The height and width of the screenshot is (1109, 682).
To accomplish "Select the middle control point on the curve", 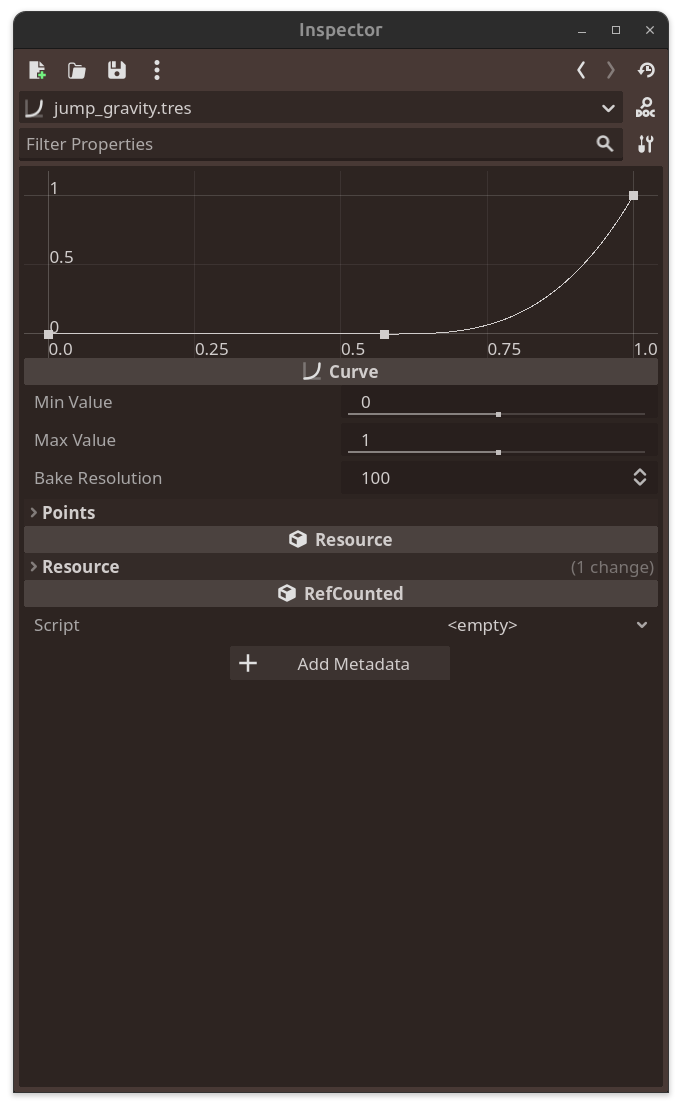I will click(385, 333).
